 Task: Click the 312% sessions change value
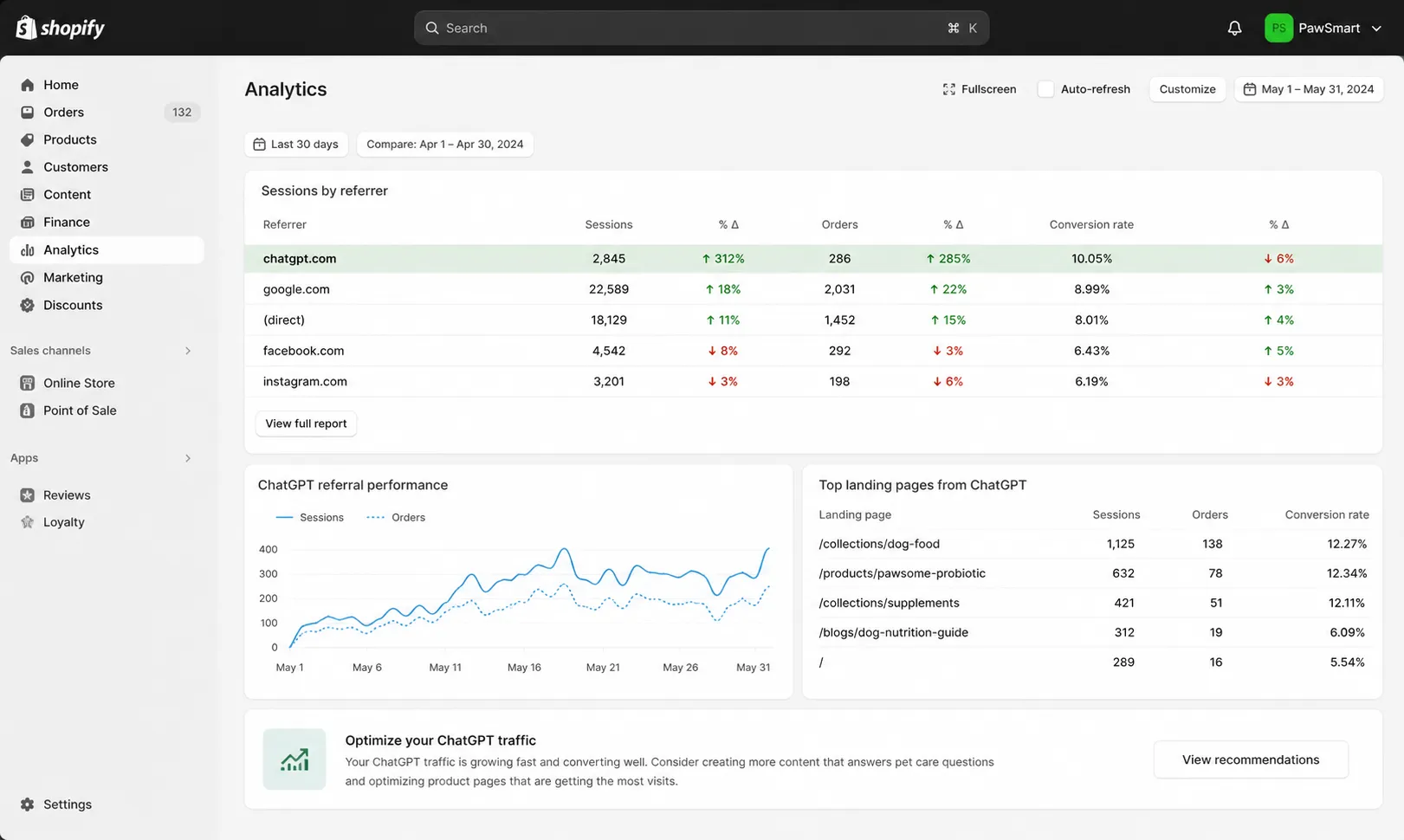click(723, 259)
